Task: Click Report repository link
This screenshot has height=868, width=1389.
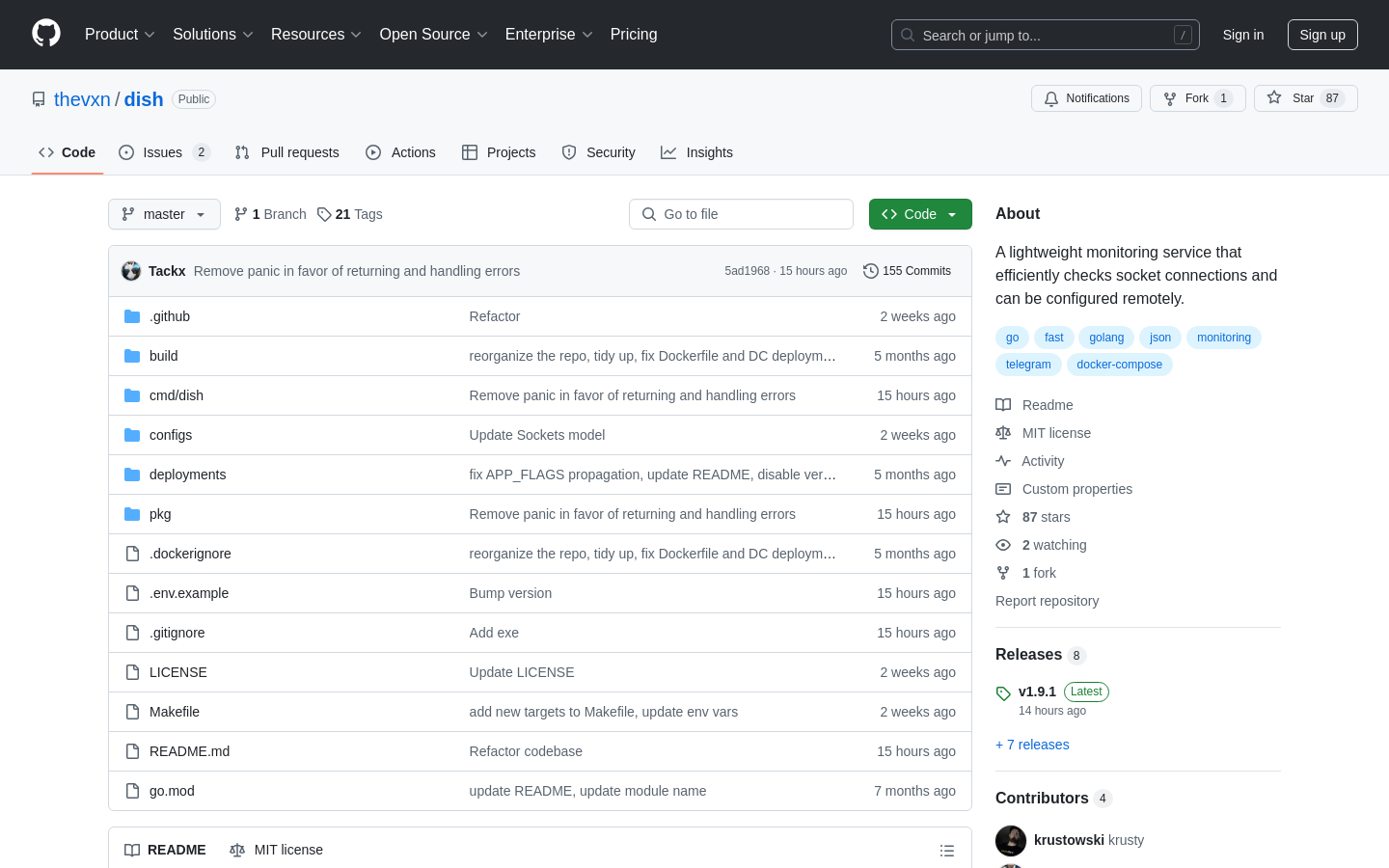Action: tap(1047, 601)
